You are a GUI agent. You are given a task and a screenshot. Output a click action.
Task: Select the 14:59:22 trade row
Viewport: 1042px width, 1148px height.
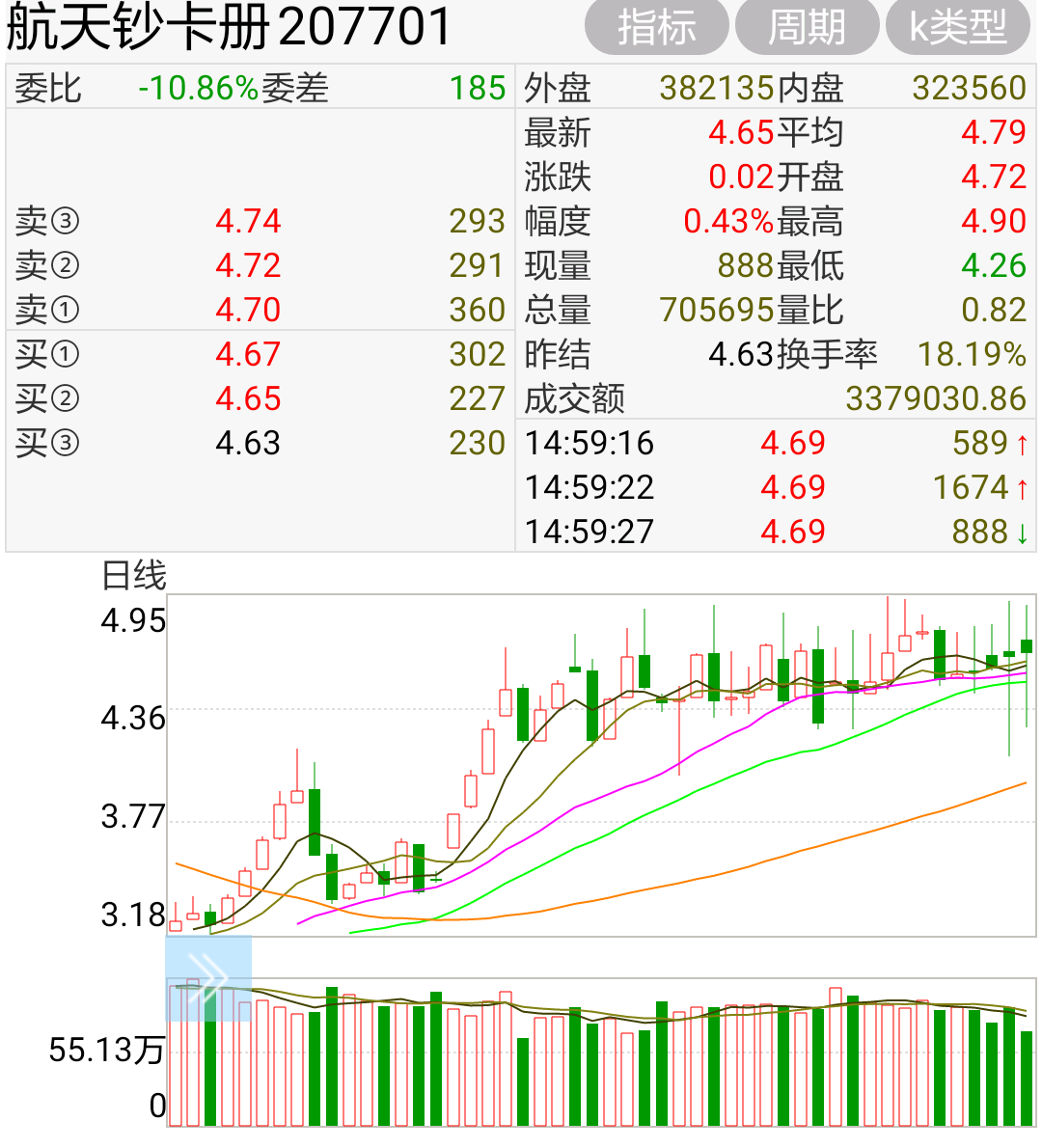tap(776, 487)
